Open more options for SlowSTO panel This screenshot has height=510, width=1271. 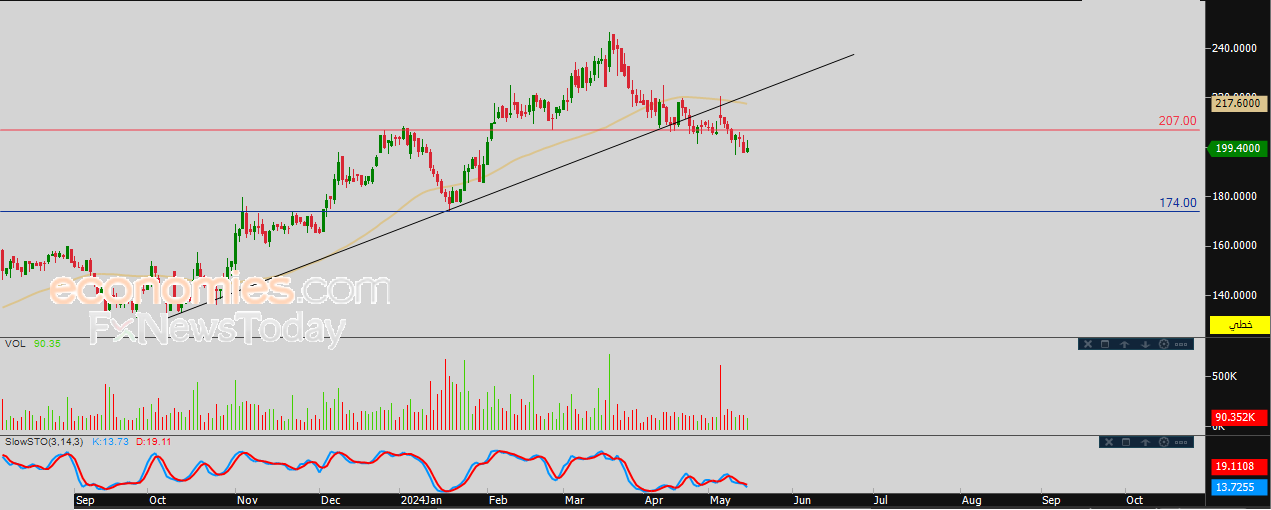pyautogui.click(x=1181, y=442)
